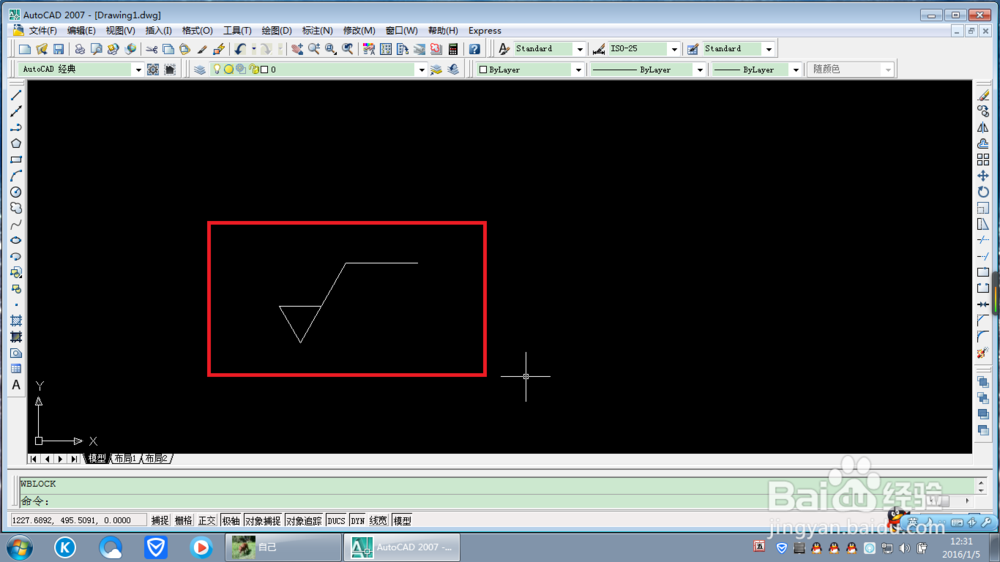
Task: Open the Express menu
Action: click(485, 31)
